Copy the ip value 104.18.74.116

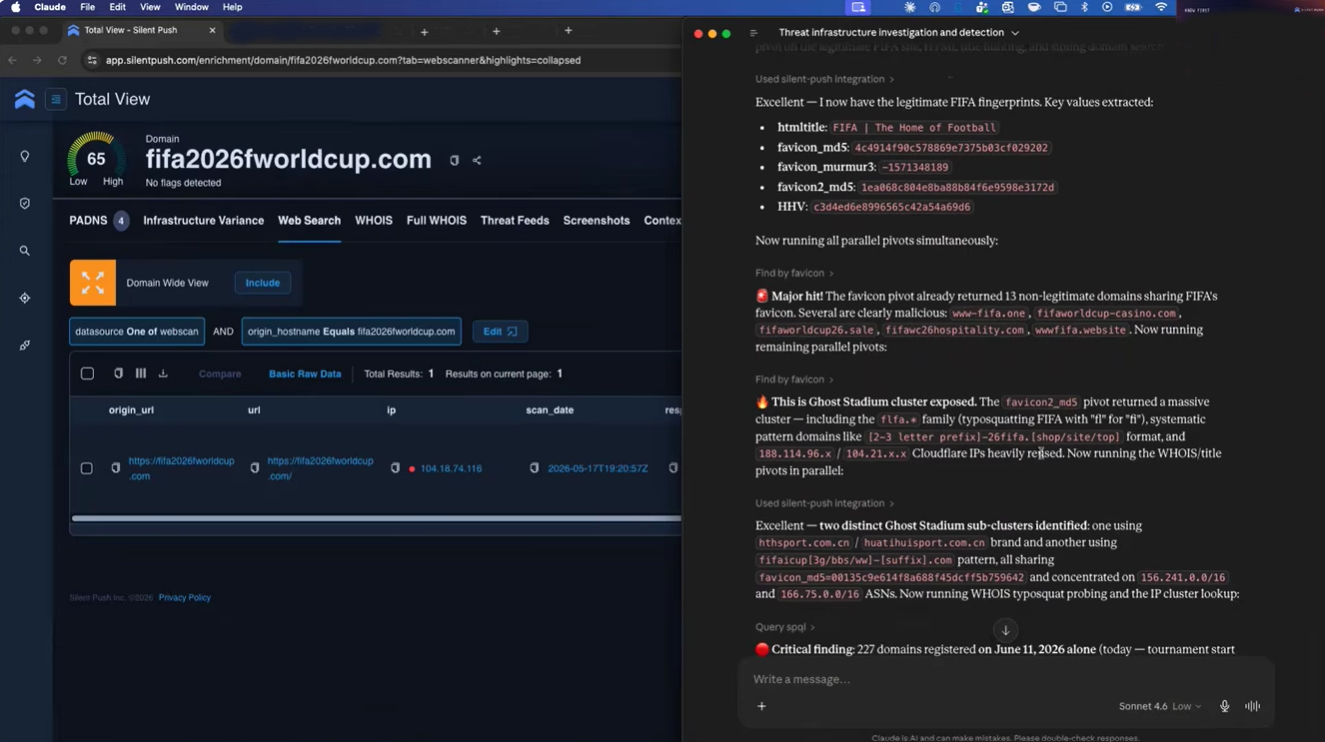[x=395, y=468]
